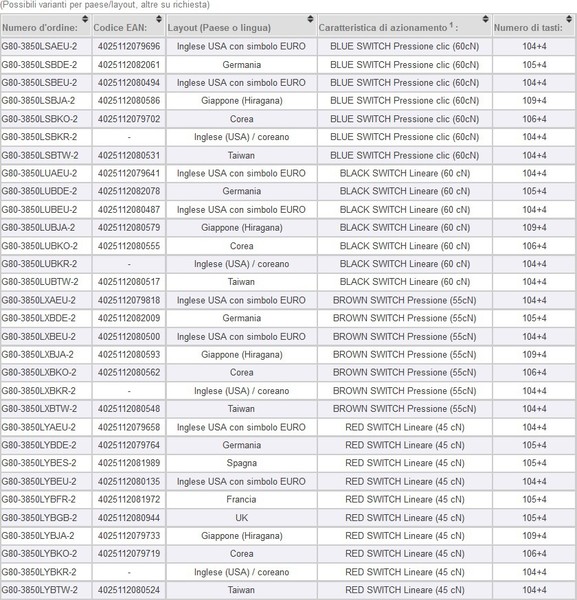The width and height of the screenshot is (577, 600).
Task: Sort by Numero di tasti arrows
Action: pyautogui.click(x=569, y=19)
